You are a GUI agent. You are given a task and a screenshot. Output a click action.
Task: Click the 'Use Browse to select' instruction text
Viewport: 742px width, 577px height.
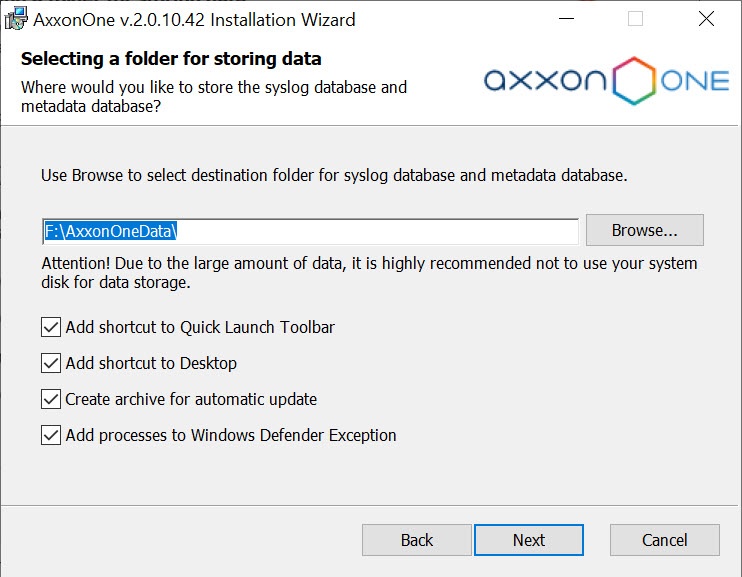[334, 175]
